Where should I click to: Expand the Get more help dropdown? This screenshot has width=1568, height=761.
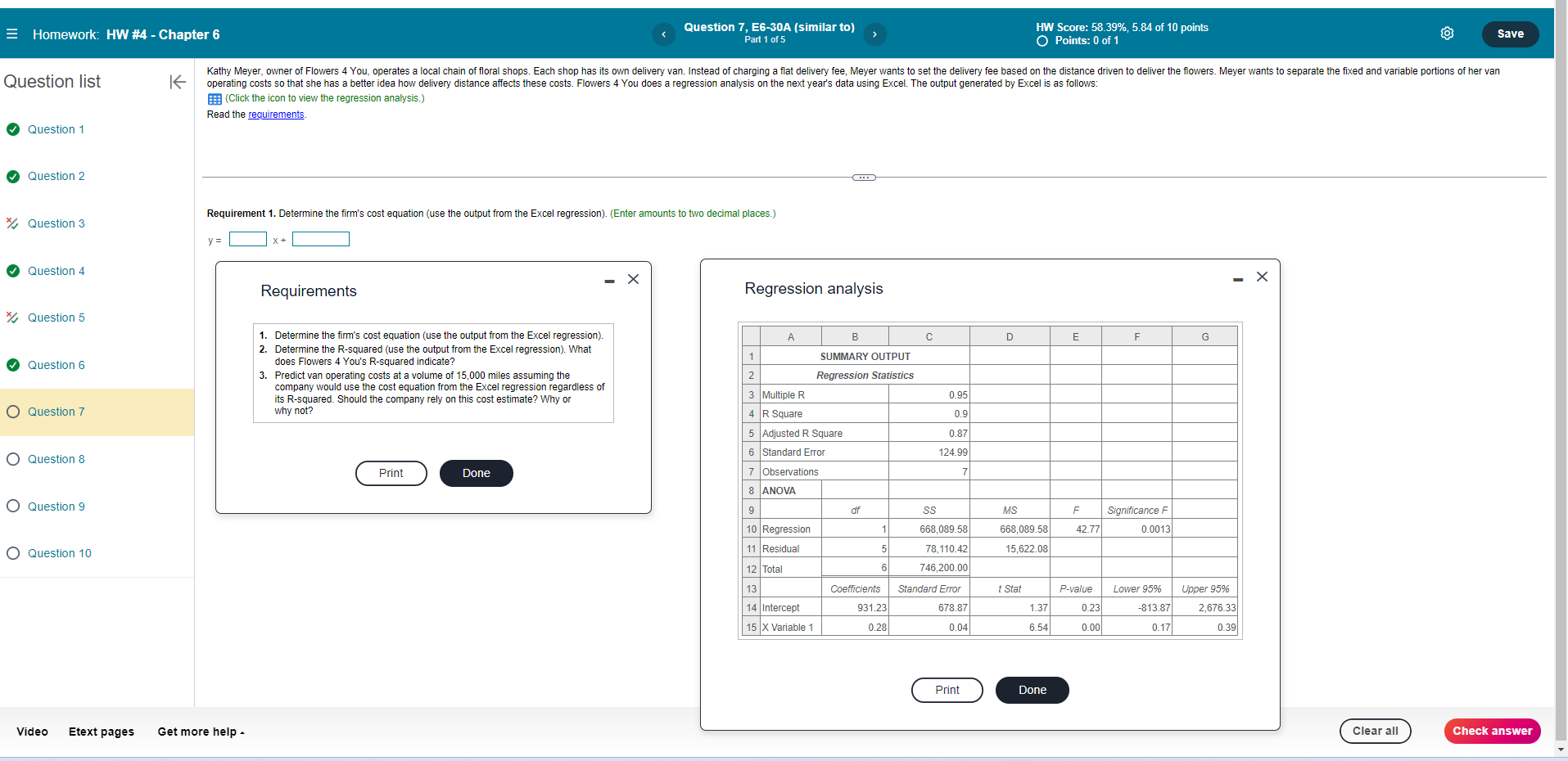click(200, 732)
